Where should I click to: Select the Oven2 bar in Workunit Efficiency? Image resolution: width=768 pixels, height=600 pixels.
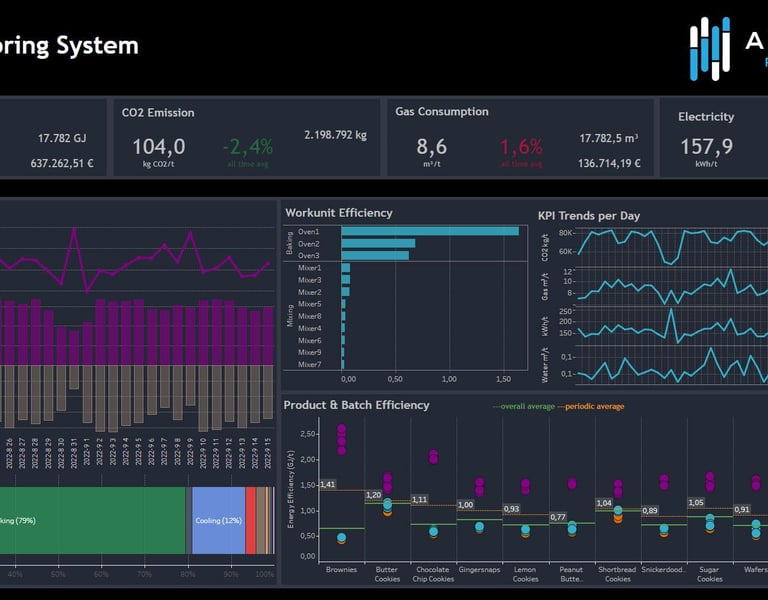[x=378, y=243]
